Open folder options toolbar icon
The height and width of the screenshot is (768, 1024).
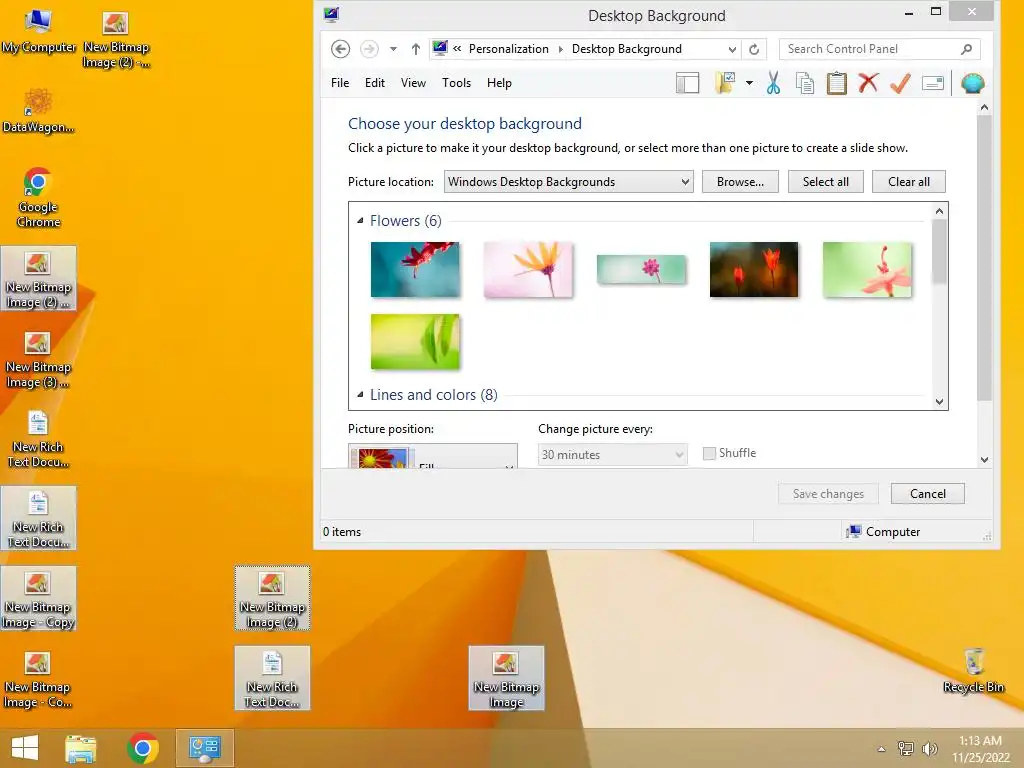click(x=725, y=83)
